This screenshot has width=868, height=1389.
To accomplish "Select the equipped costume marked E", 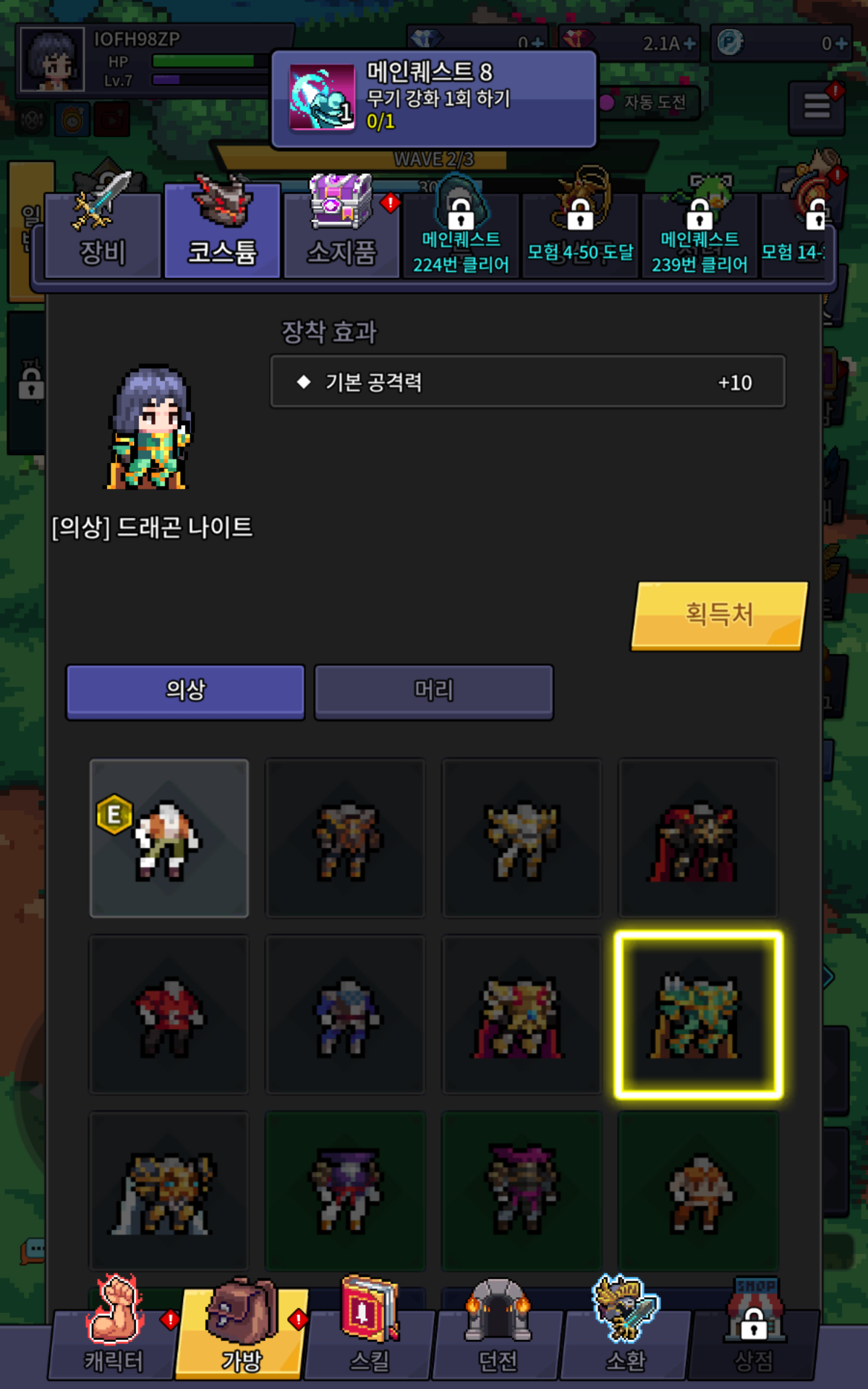I will tap(169, 838).
